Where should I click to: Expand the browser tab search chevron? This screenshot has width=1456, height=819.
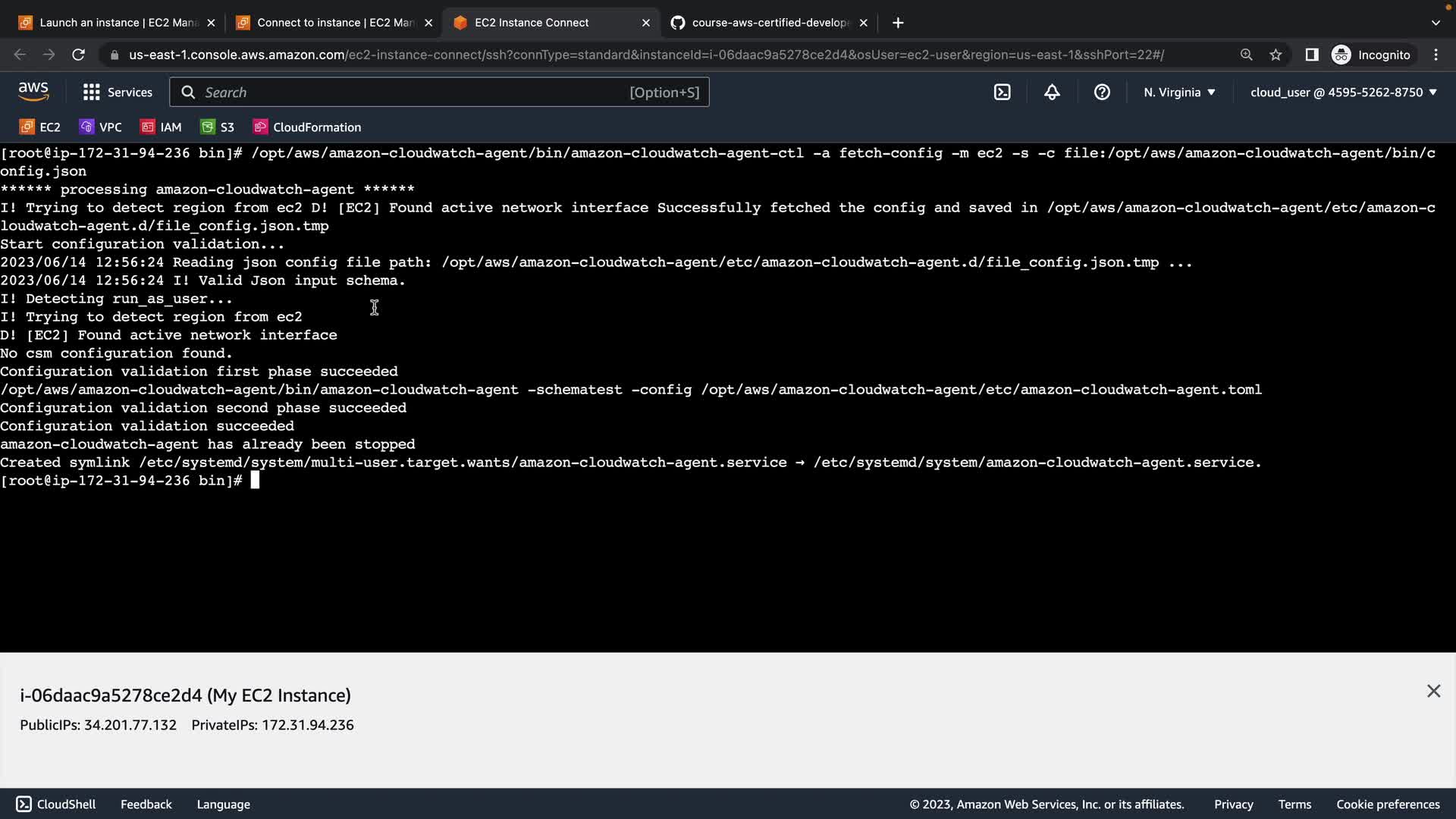[x=1436, y=23]
